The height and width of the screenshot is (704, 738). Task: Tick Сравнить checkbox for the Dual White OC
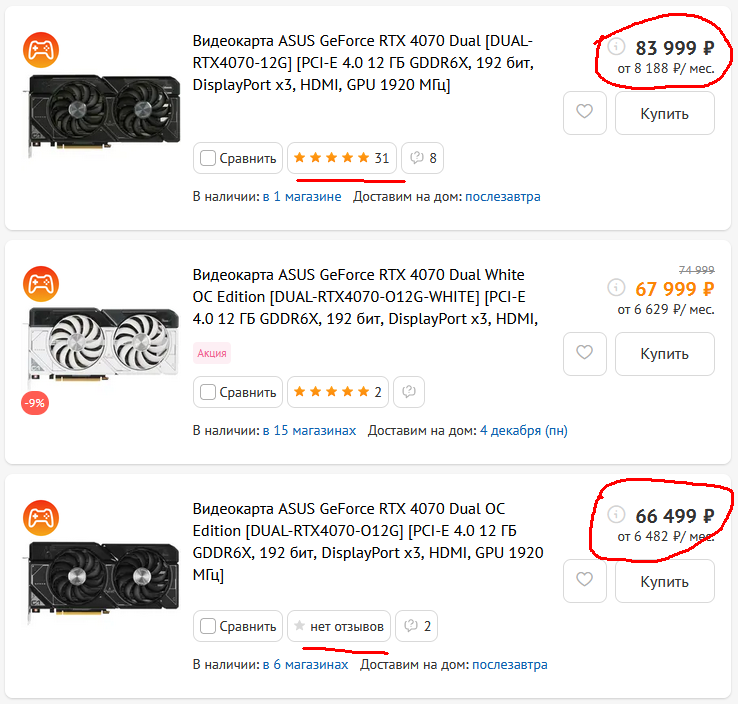(x=208, y=392)
